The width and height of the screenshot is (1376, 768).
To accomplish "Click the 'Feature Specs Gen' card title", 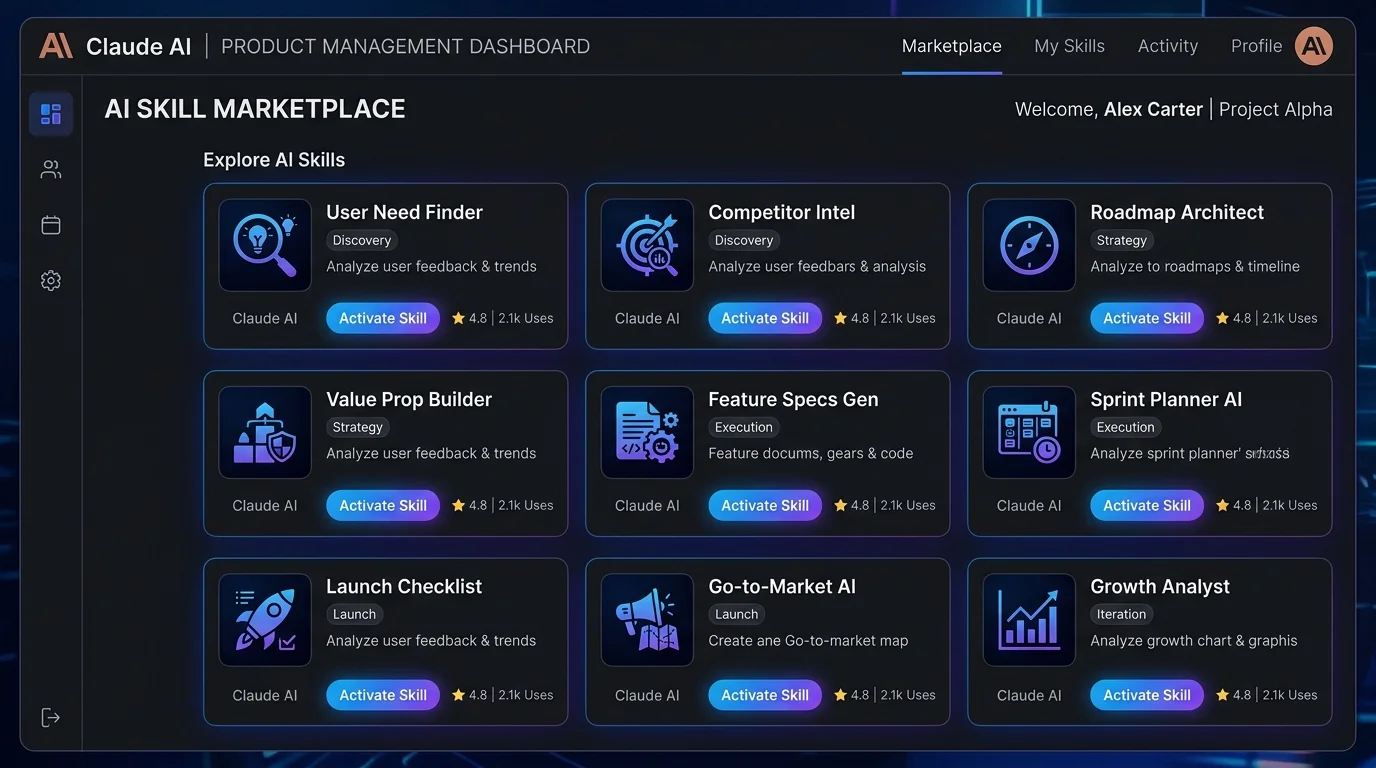I will coord(793,399).
